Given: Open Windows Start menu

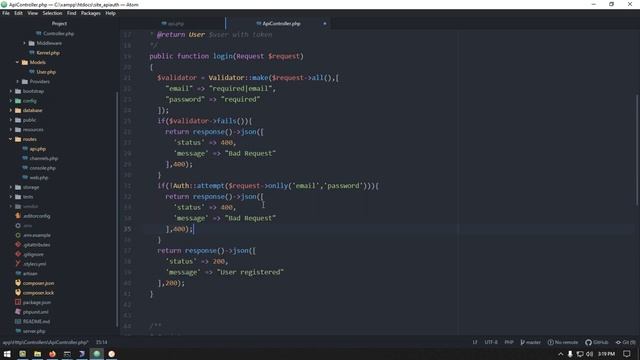Looking at the screenshot, I should coord(7,354).
